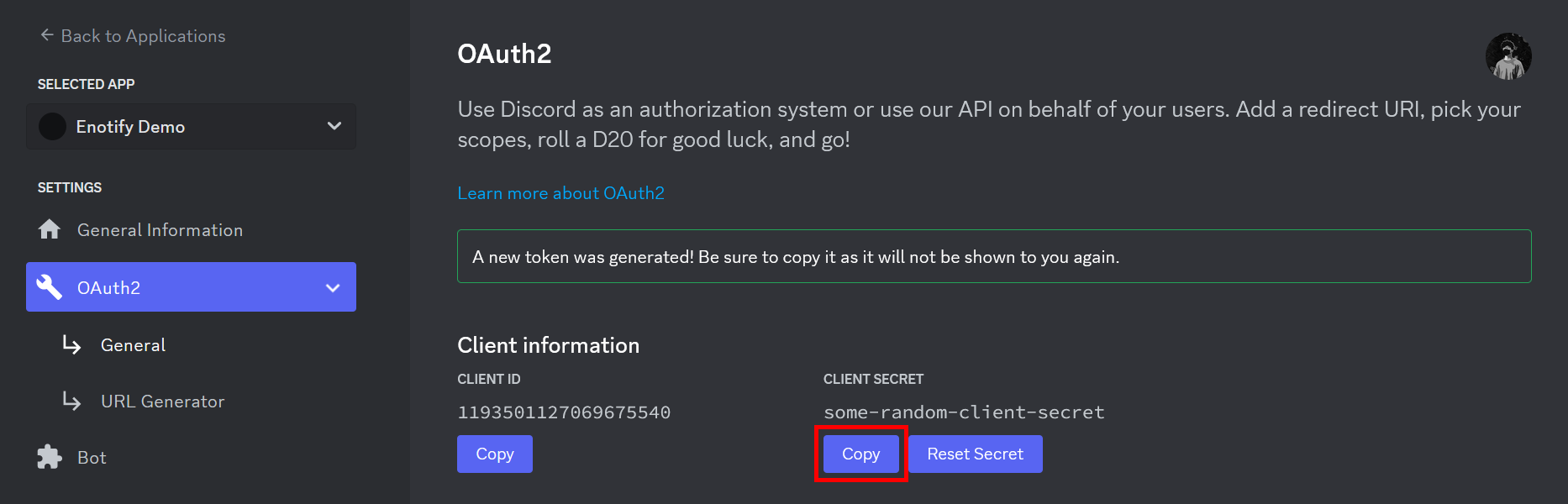Click the sub-arrow icon before URL Generator

click(72, 402)
